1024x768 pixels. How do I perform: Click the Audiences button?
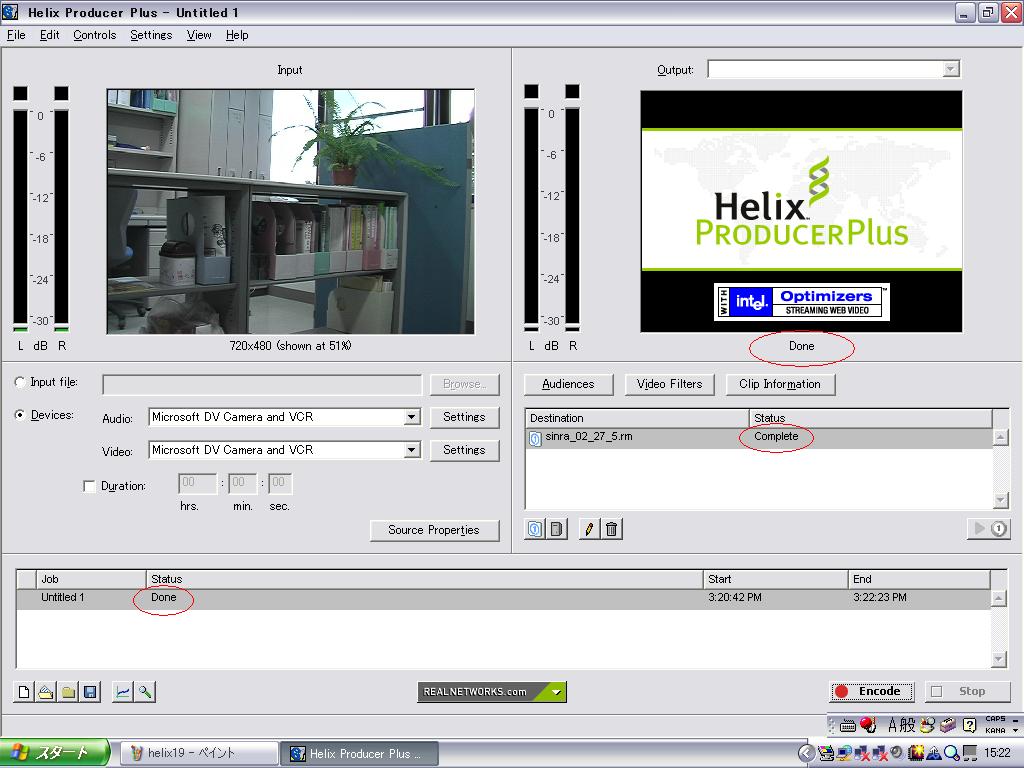click(568, 384)
